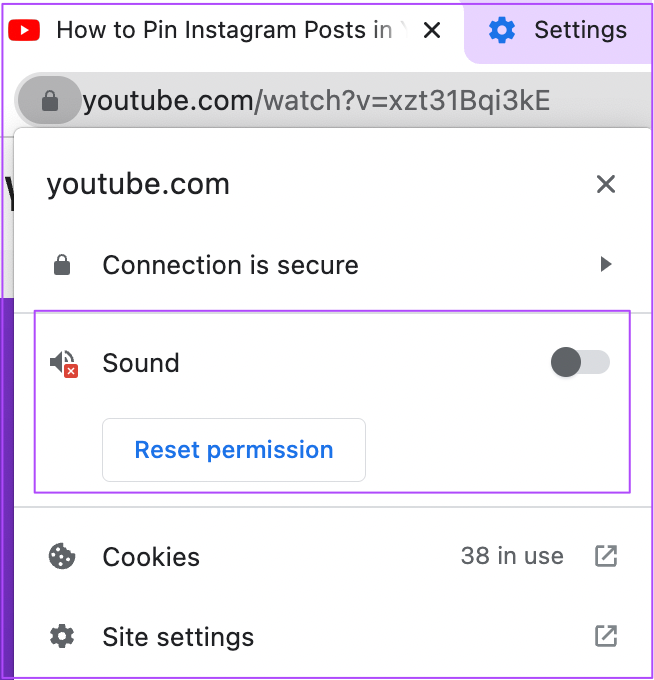Close the youtube.com site info popup
Viewport: 654px width, 680px height.
[x=606, y=184]
